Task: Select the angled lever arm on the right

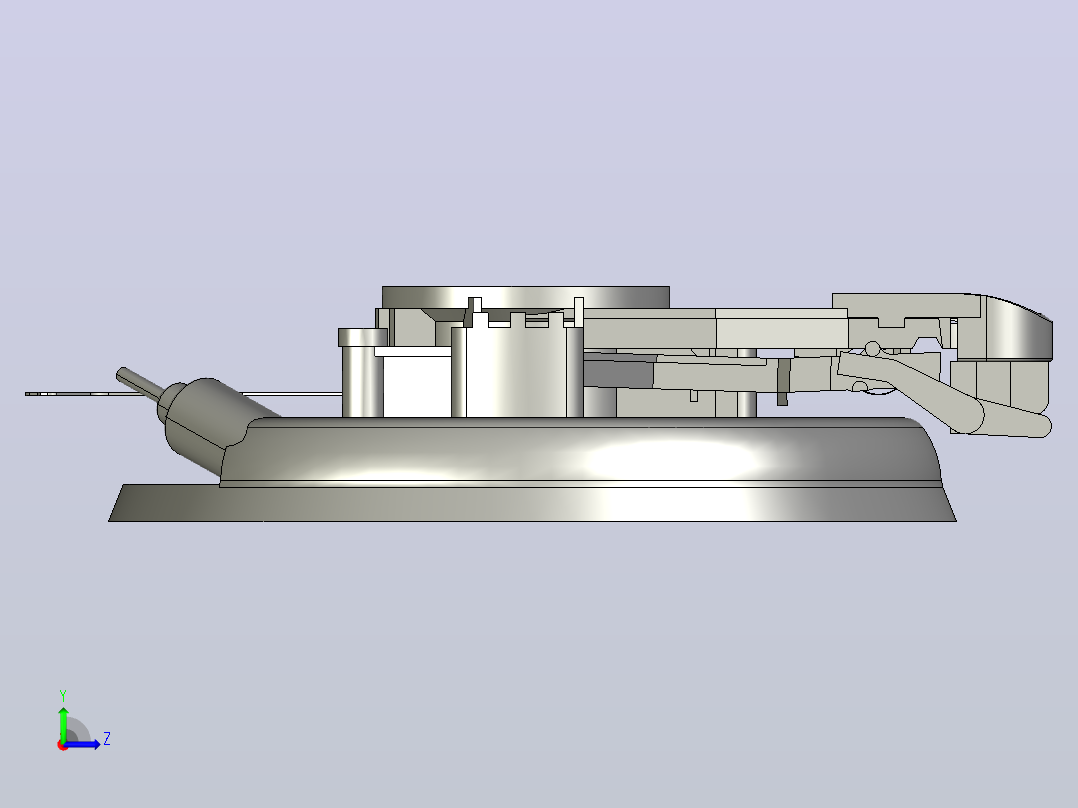Action: pos(911,392)
